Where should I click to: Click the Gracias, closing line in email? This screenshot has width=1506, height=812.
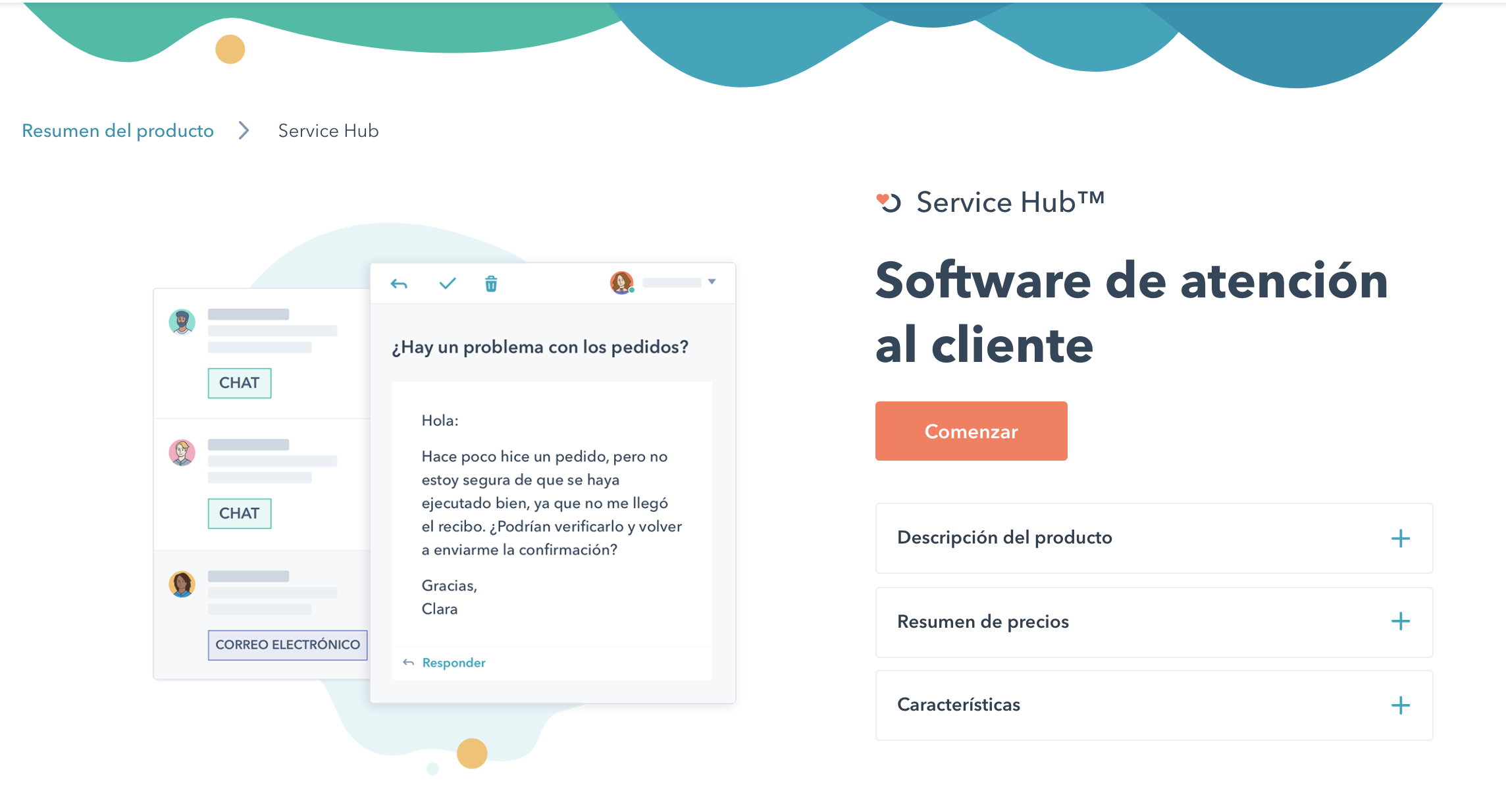tap(449, 586)
